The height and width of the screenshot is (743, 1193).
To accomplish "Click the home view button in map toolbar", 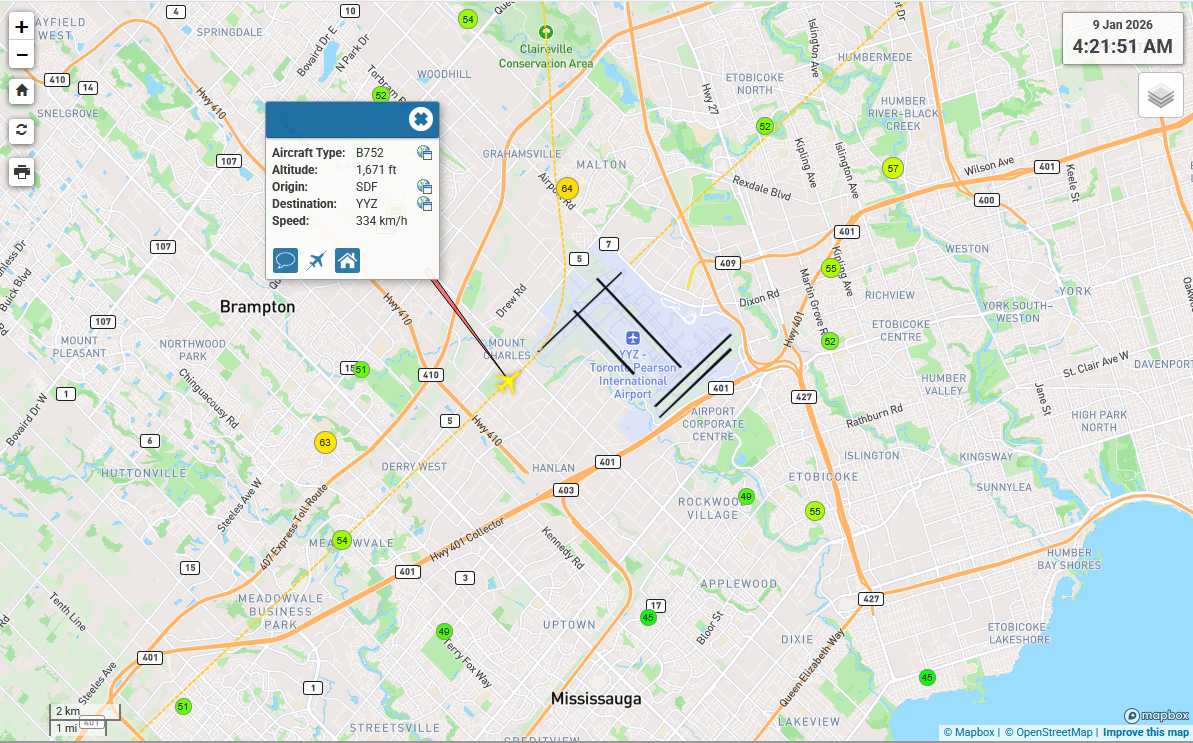I will click(x=22, y=91).
